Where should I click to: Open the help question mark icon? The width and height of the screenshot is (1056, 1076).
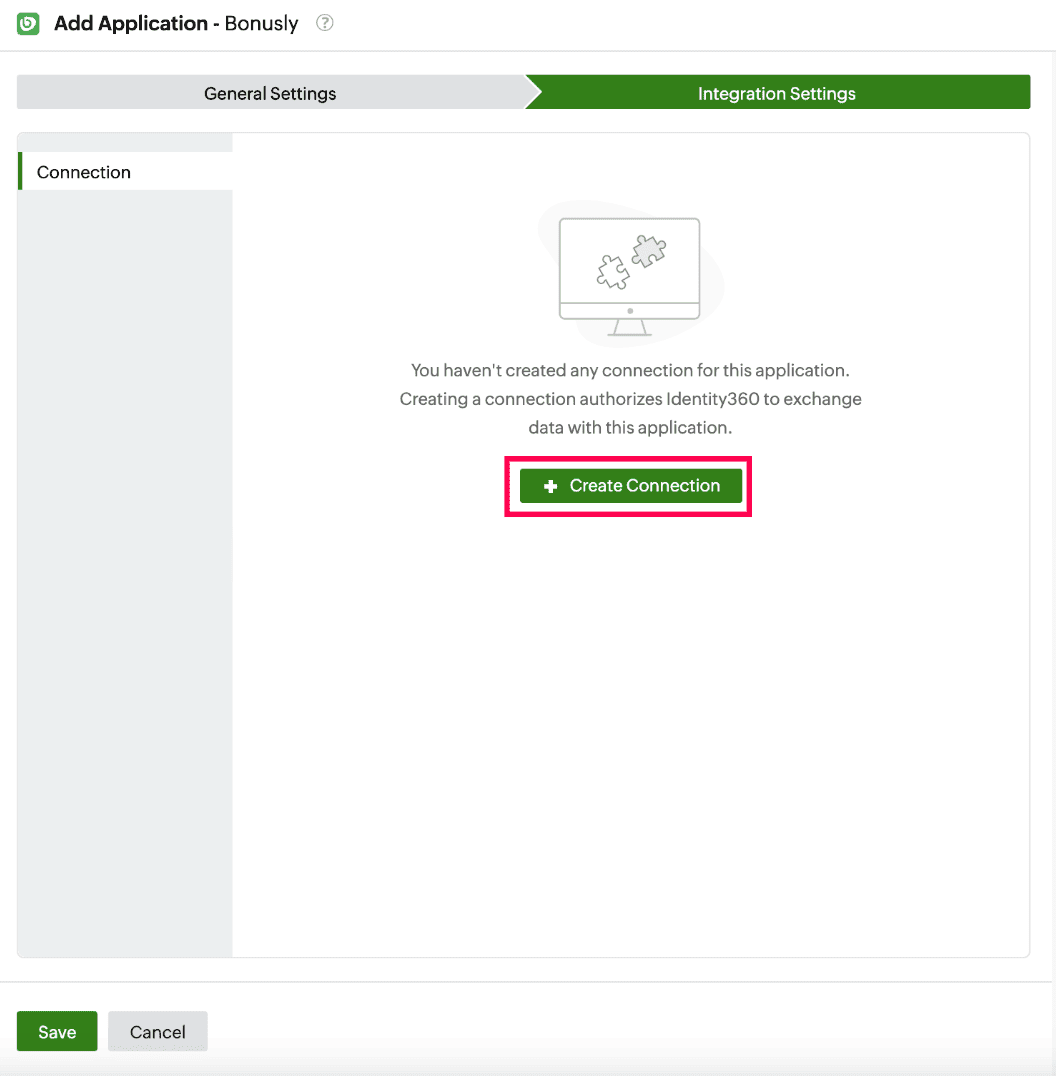click(325, 23)
